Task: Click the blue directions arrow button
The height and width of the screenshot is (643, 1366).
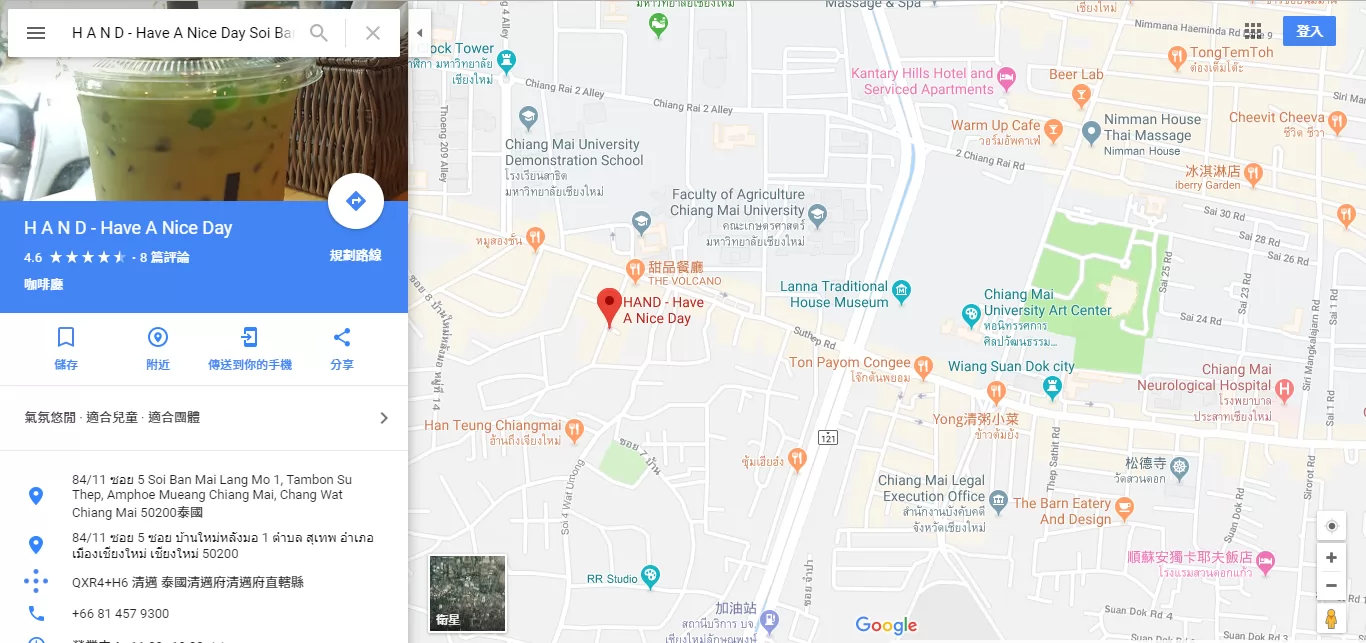Action: coord(356,201)
